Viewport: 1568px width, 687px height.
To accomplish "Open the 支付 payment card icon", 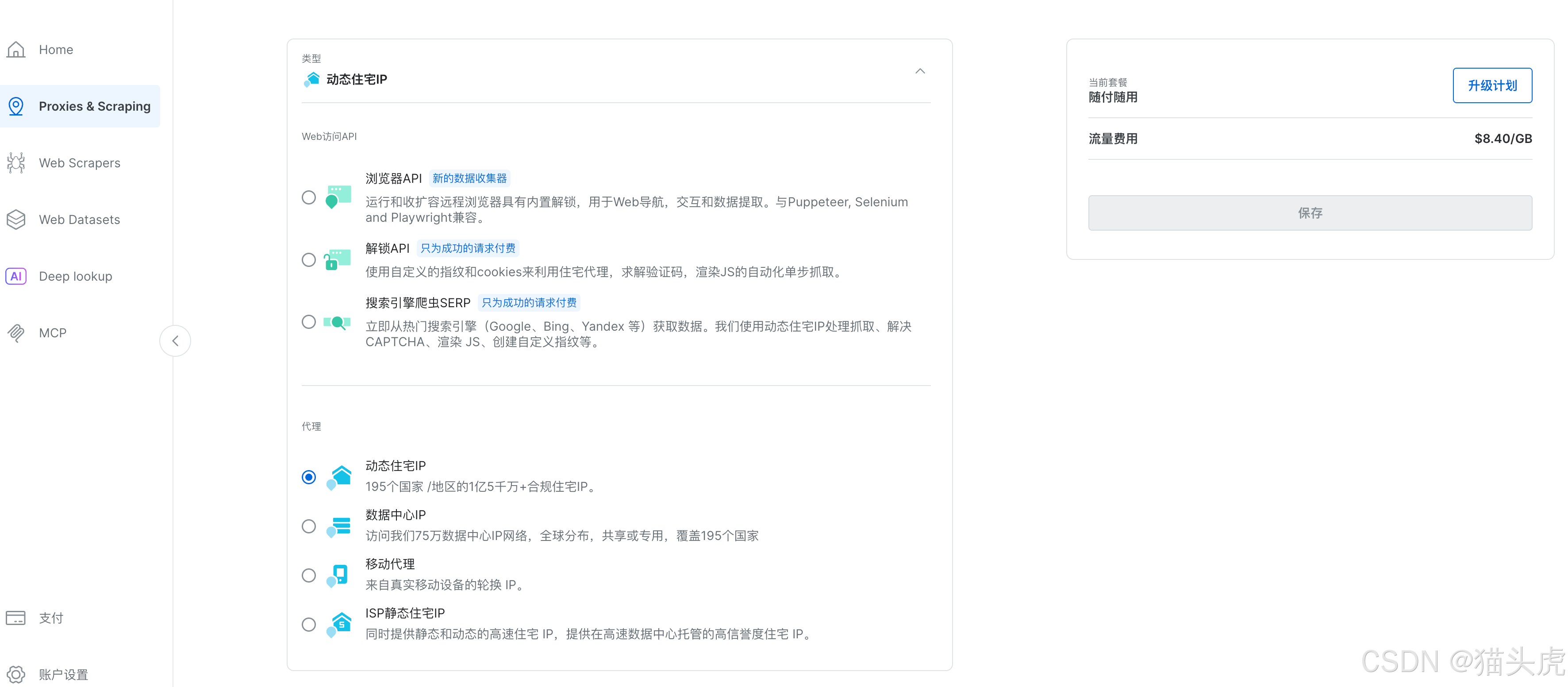I will (16, 617).
